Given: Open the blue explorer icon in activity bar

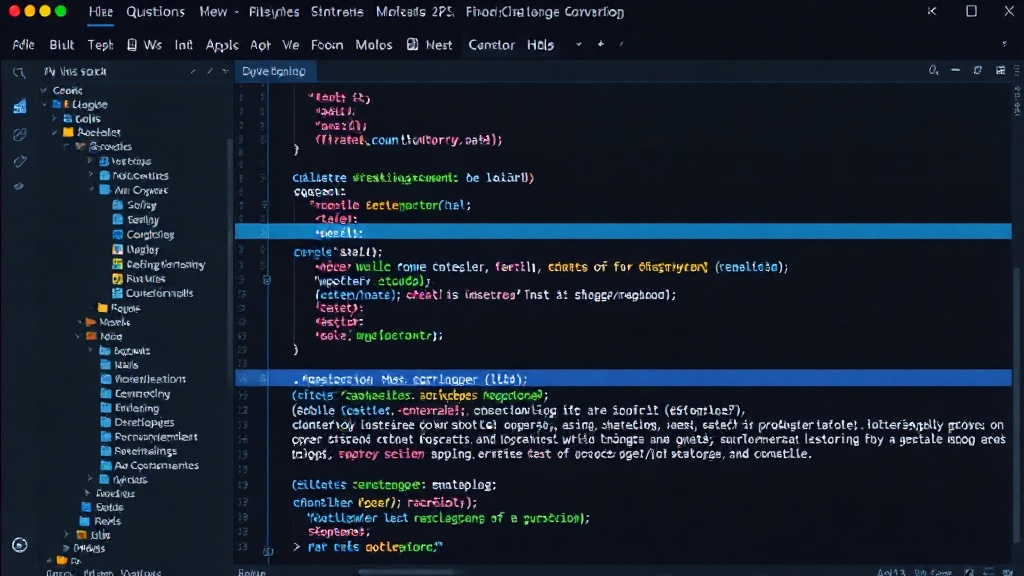Looking at the screenshot, I should click(20, 106).
